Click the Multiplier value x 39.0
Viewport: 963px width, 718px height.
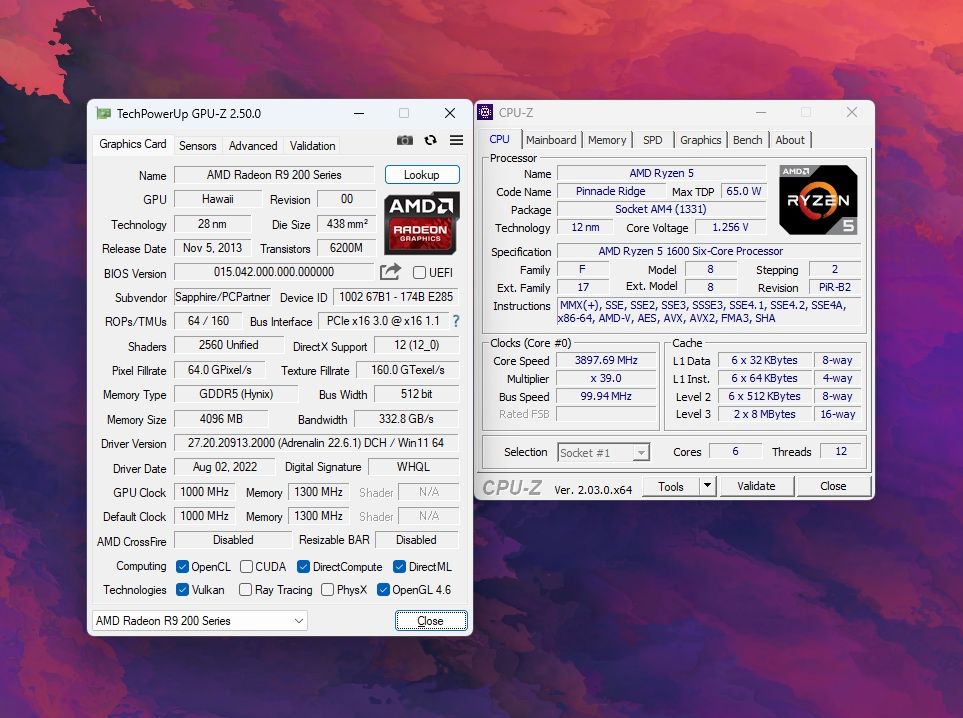(606, 378)
